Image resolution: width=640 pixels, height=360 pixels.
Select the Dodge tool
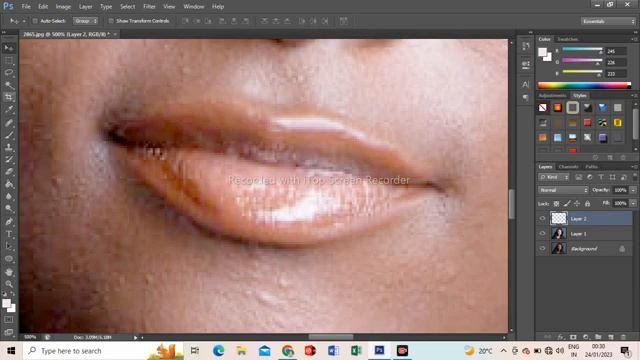(9, 209)
